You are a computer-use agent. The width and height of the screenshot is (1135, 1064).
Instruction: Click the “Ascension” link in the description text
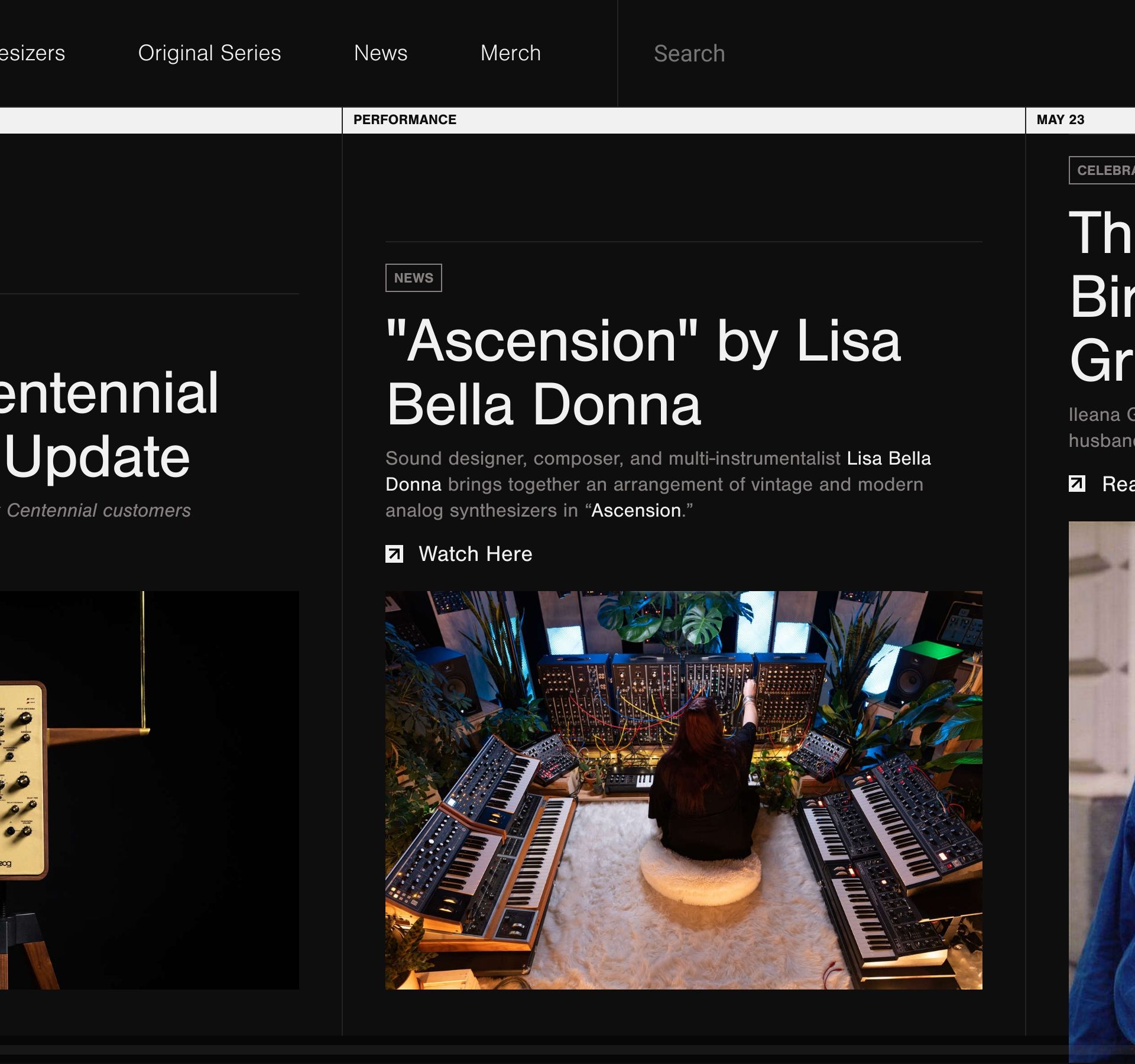click(x=636, y=510)
